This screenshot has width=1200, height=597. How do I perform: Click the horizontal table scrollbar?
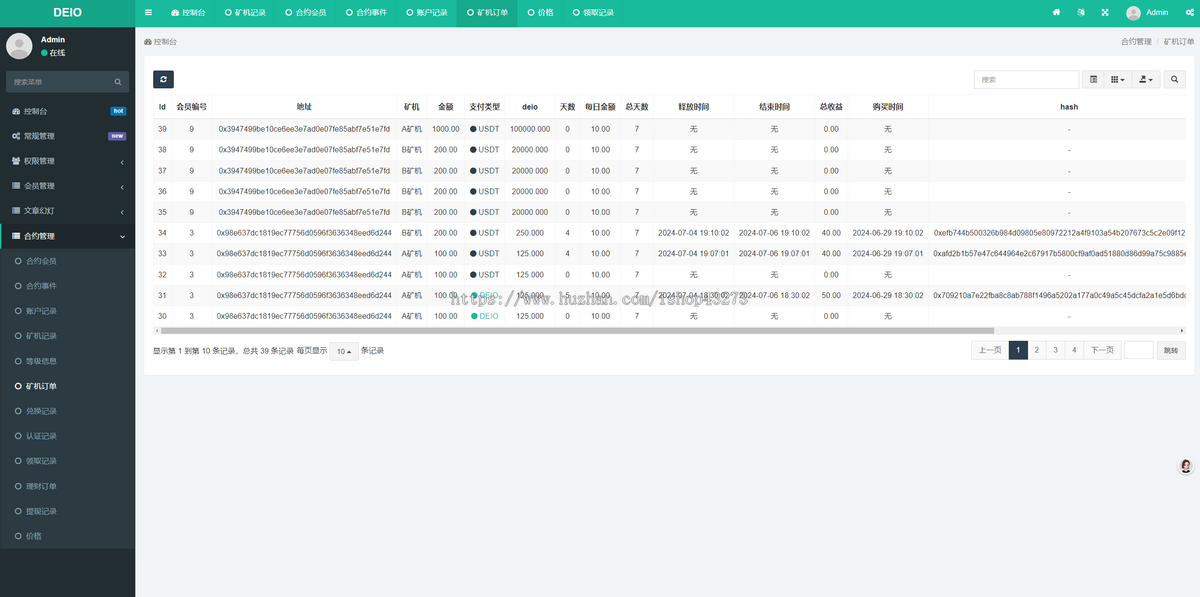(577, 330)
